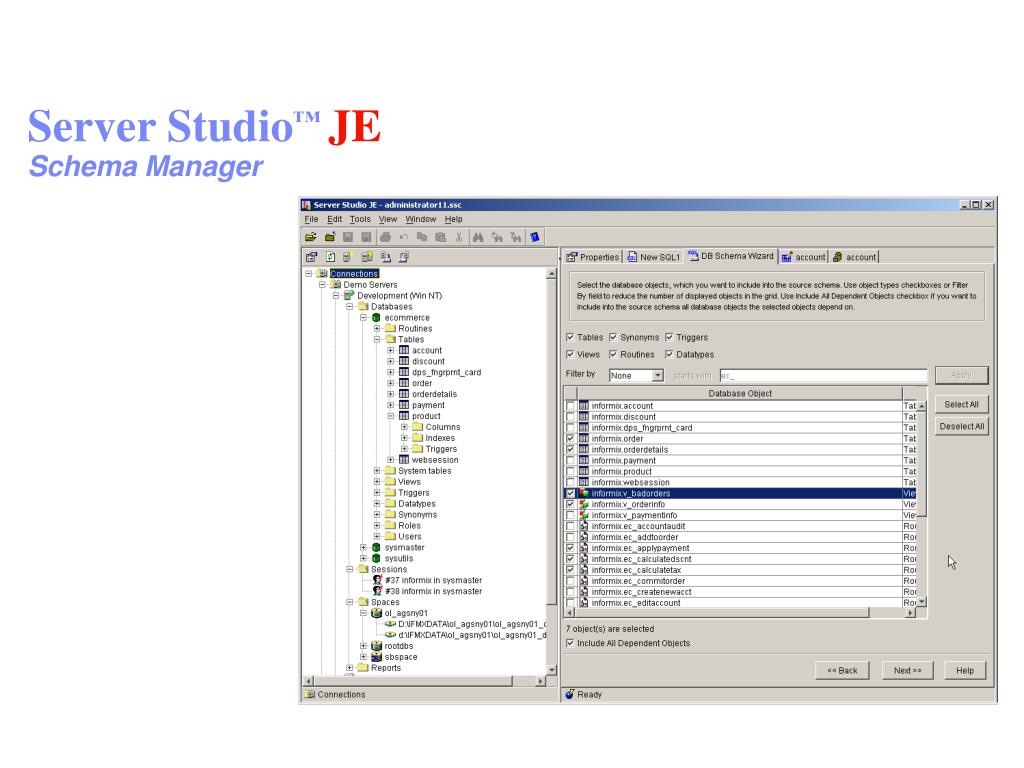Expand the Routines folder in tree
The width and height of the screenshot is (1024, 768).
377,328
